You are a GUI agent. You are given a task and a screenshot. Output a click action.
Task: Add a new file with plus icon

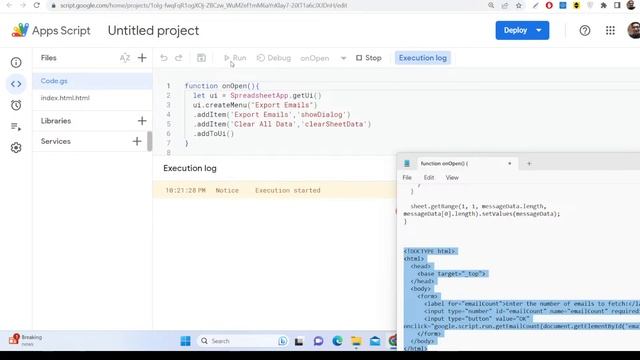coord(142,58)
